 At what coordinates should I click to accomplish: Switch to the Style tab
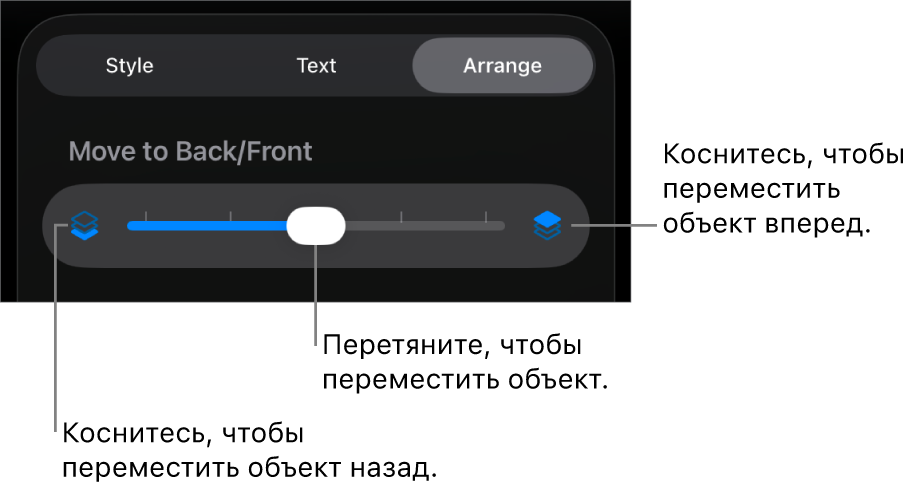[130, 66]
